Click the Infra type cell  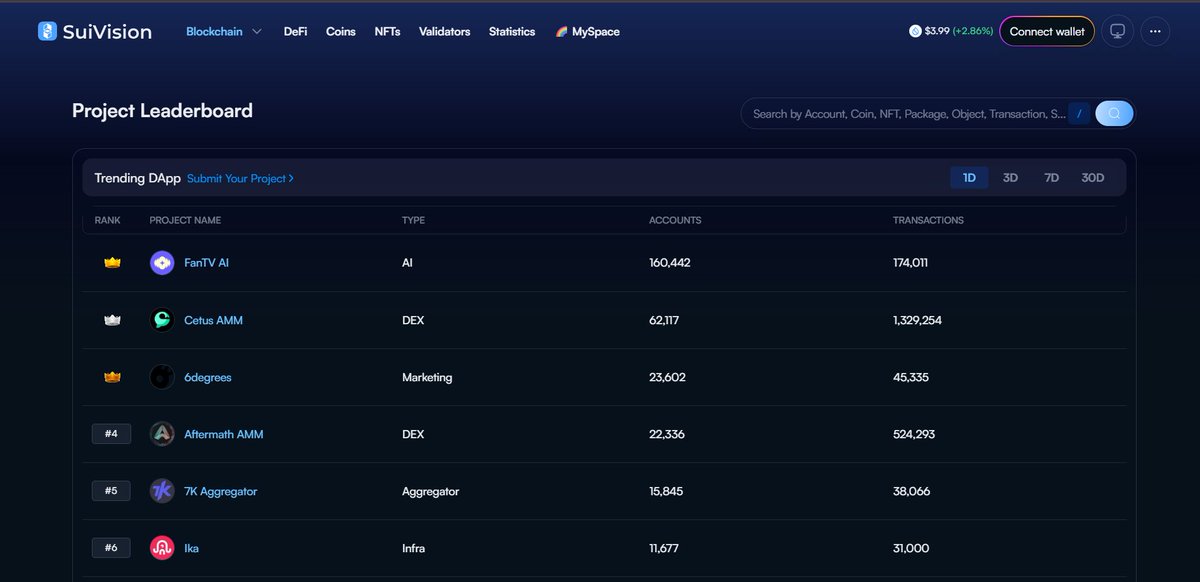pyautogui.click(x=413, y=548)
